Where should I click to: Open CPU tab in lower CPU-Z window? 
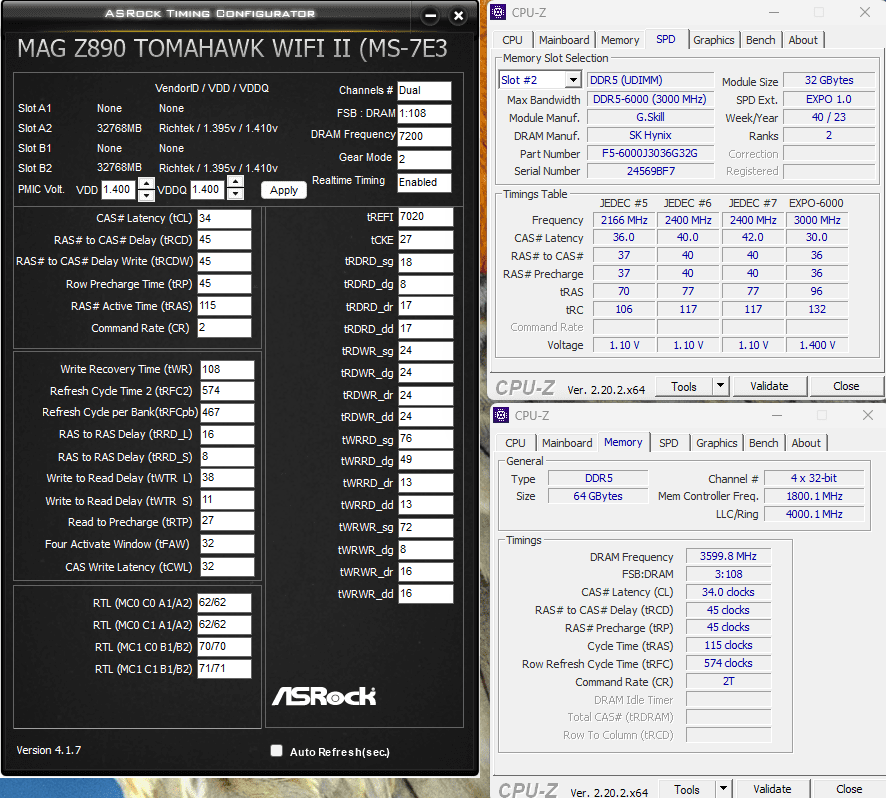(x=515, y=443)
